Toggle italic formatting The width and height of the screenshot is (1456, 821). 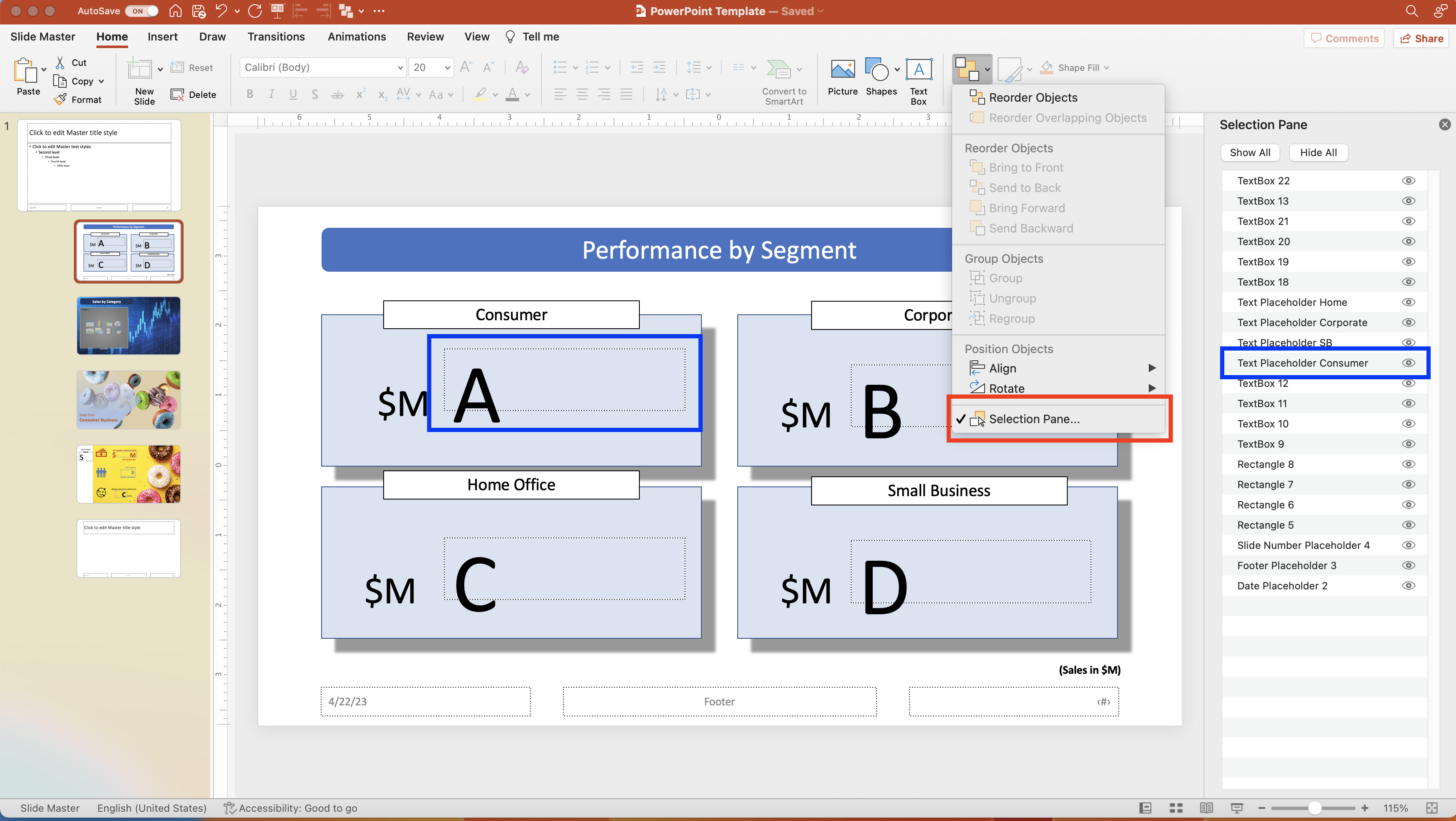[x=271, y=94]
